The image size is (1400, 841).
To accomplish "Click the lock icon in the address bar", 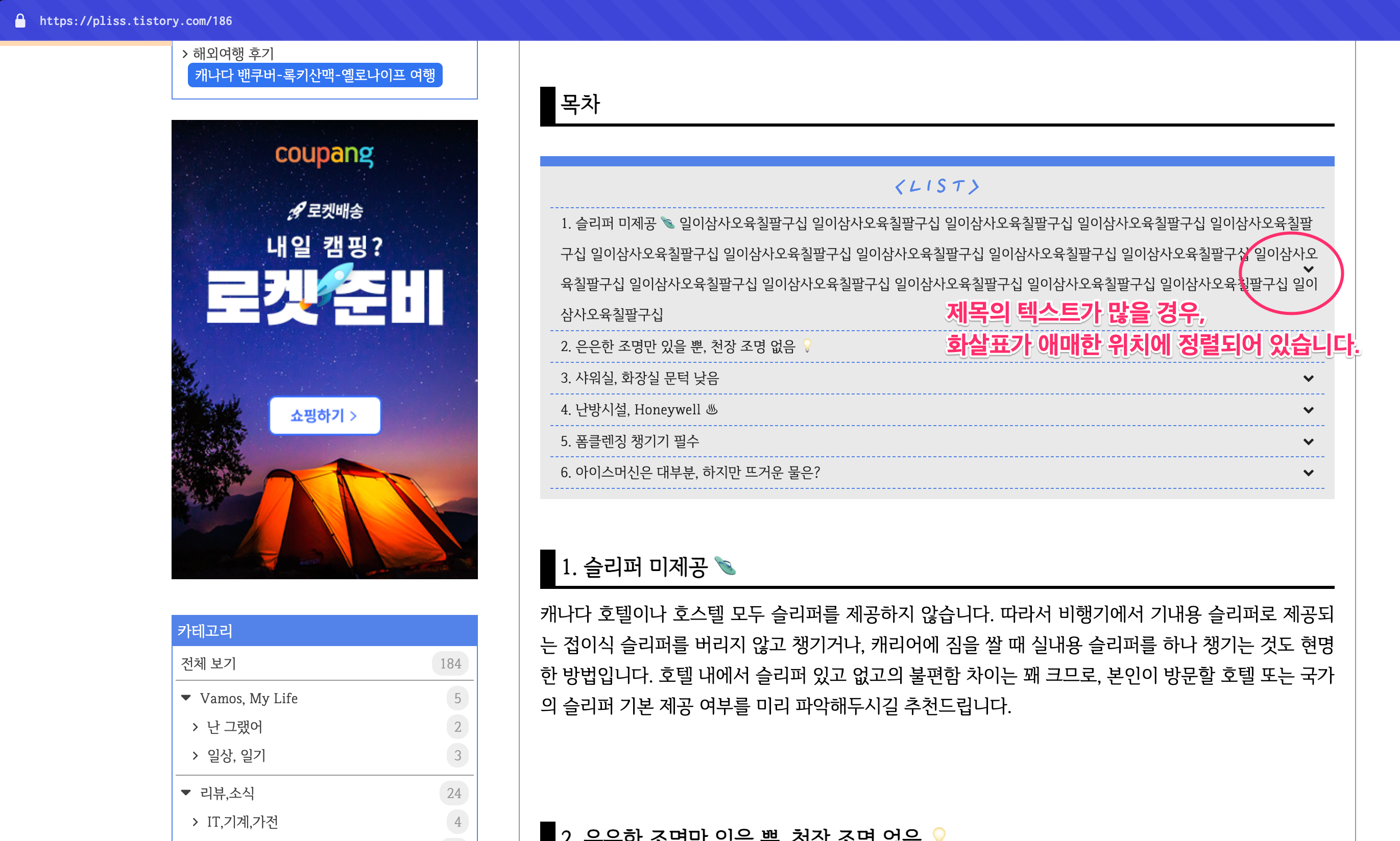I will point(20,20).
